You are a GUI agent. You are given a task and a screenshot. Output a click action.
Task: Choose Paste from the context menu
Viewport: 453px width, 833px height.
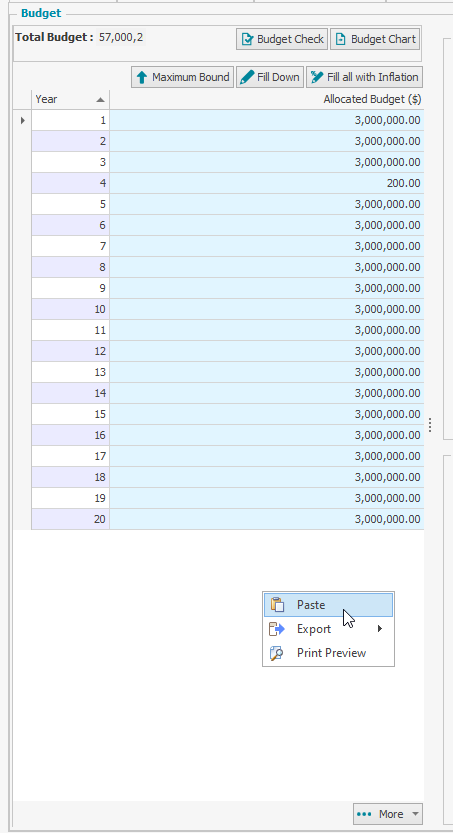[329, 605]
